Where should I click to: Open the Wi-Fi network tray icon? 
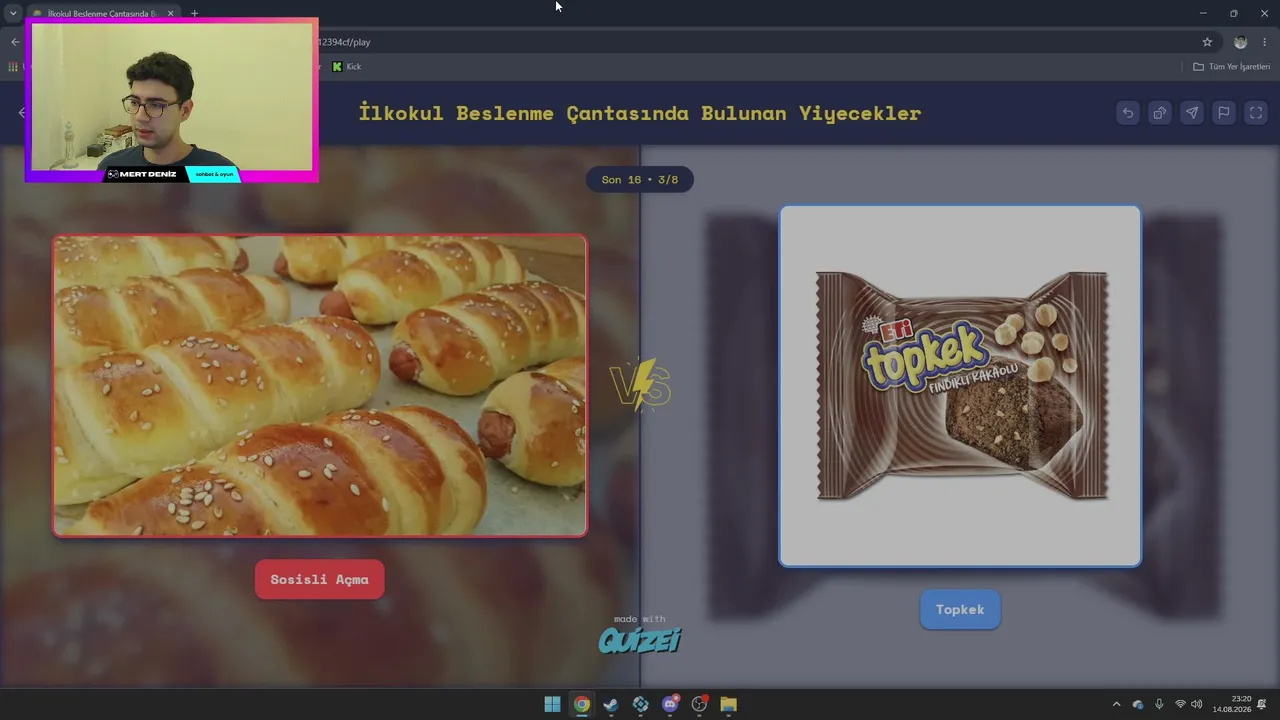[x=1180, y=704]
